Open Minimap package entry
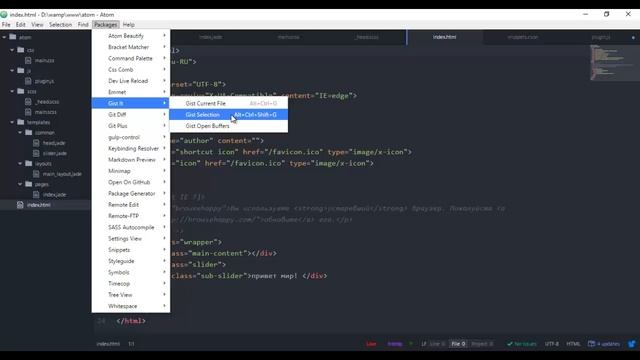The width and height of the screenshot is (640, 360). [x=131, y=171]
